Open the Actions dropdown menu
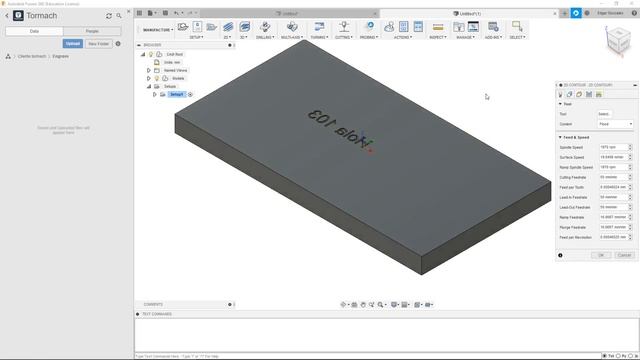 coord(403,37)
